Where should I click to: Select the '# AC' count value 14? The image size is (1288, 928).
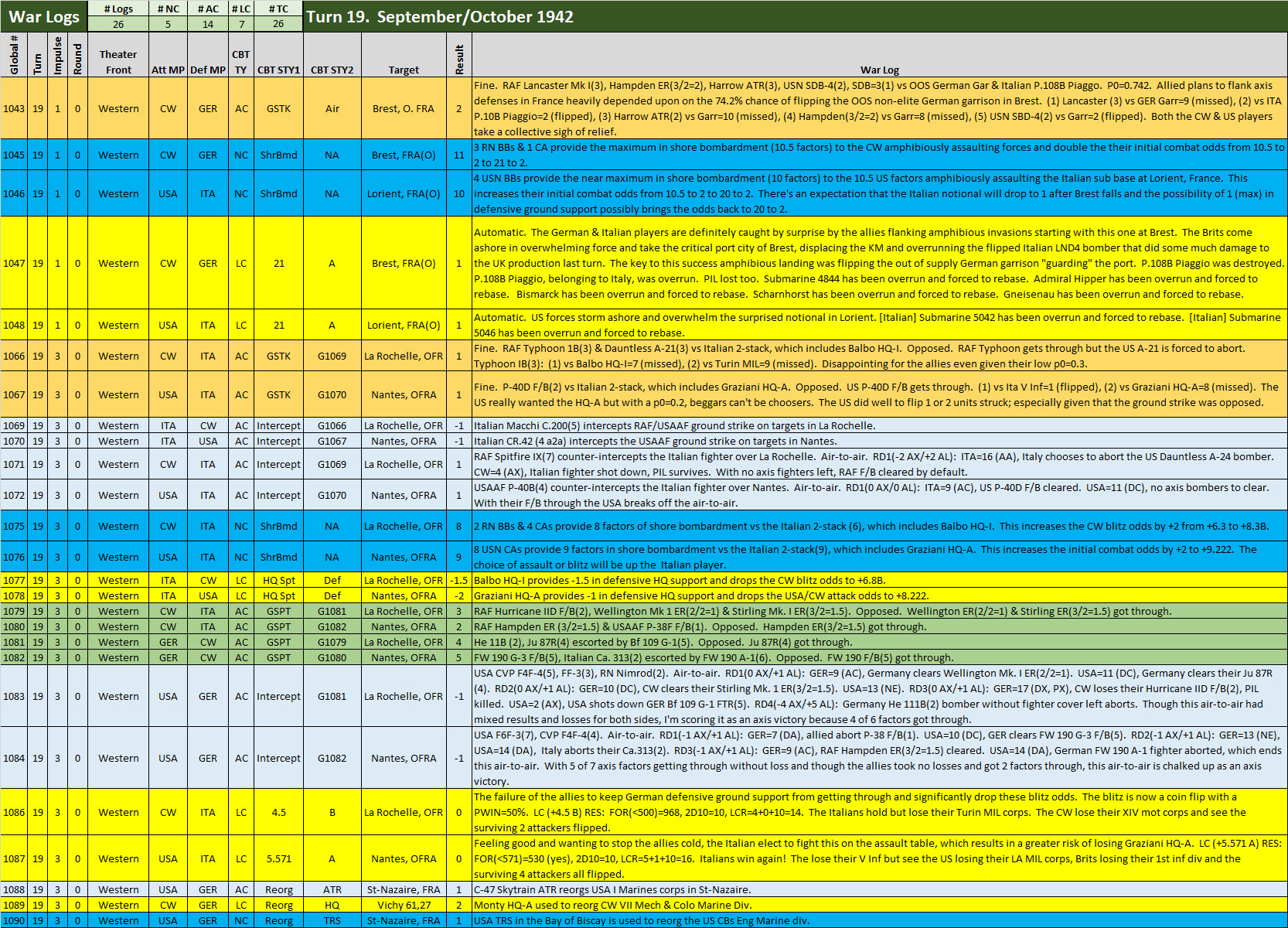tap(208, 24)
